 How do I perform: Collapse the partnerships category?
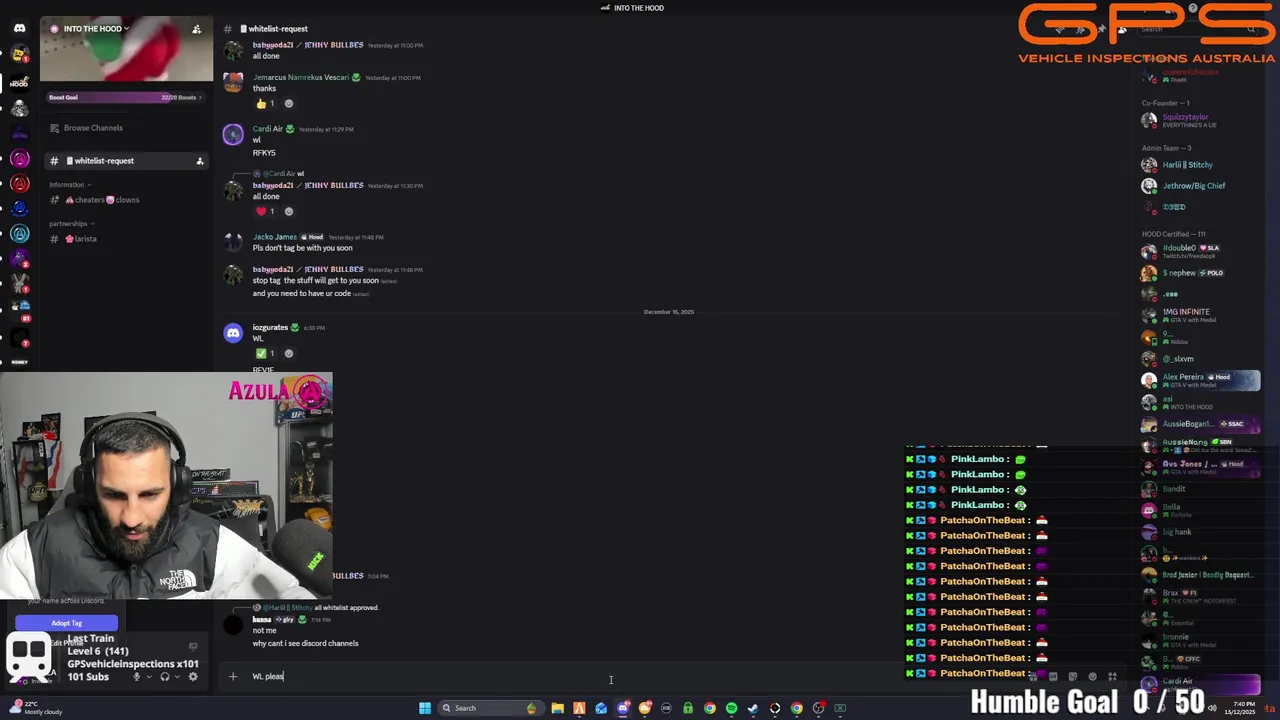tap(72, 224)
